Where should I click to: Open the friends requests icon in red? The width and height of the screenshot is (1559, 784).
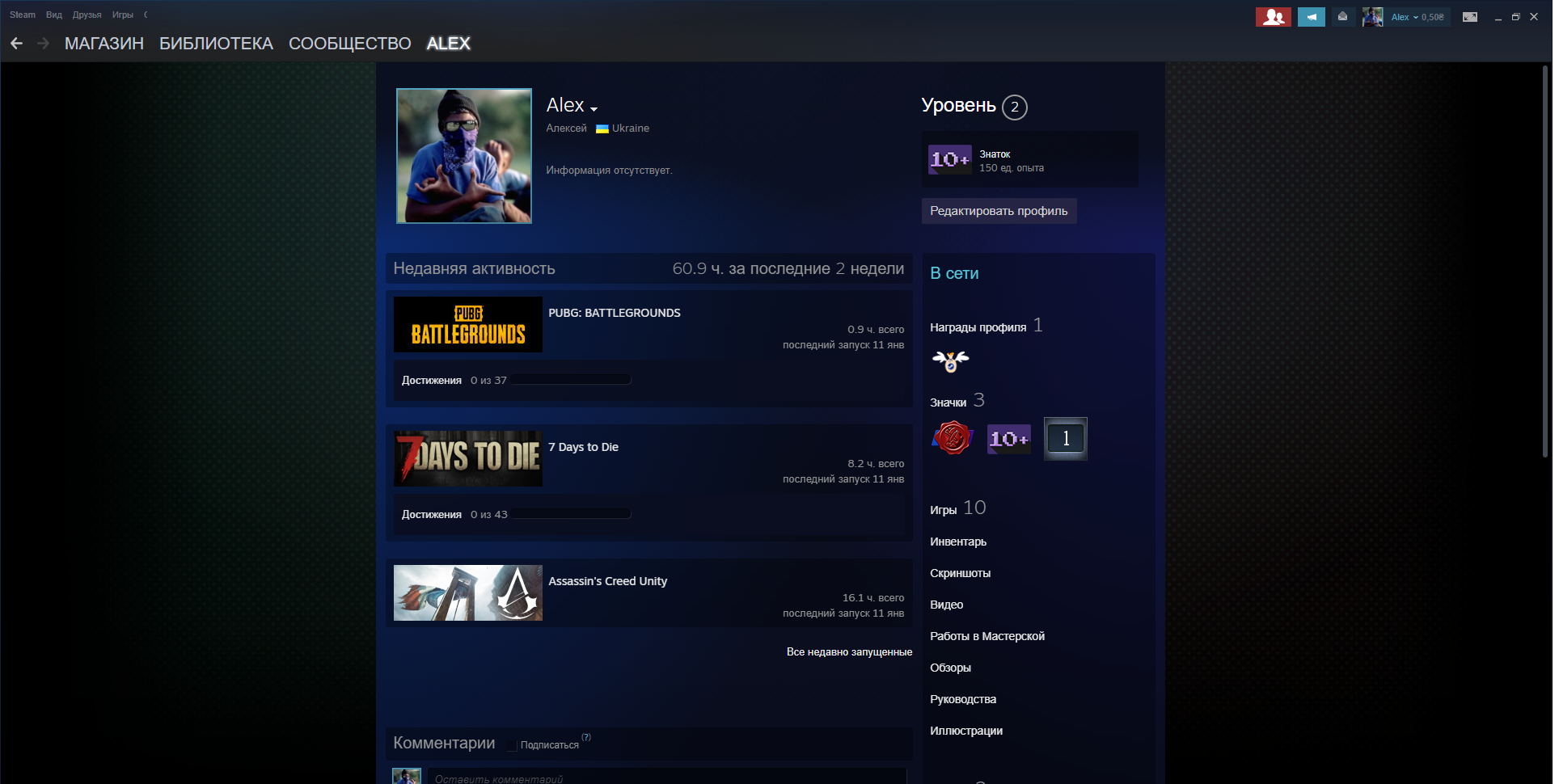1273,17
